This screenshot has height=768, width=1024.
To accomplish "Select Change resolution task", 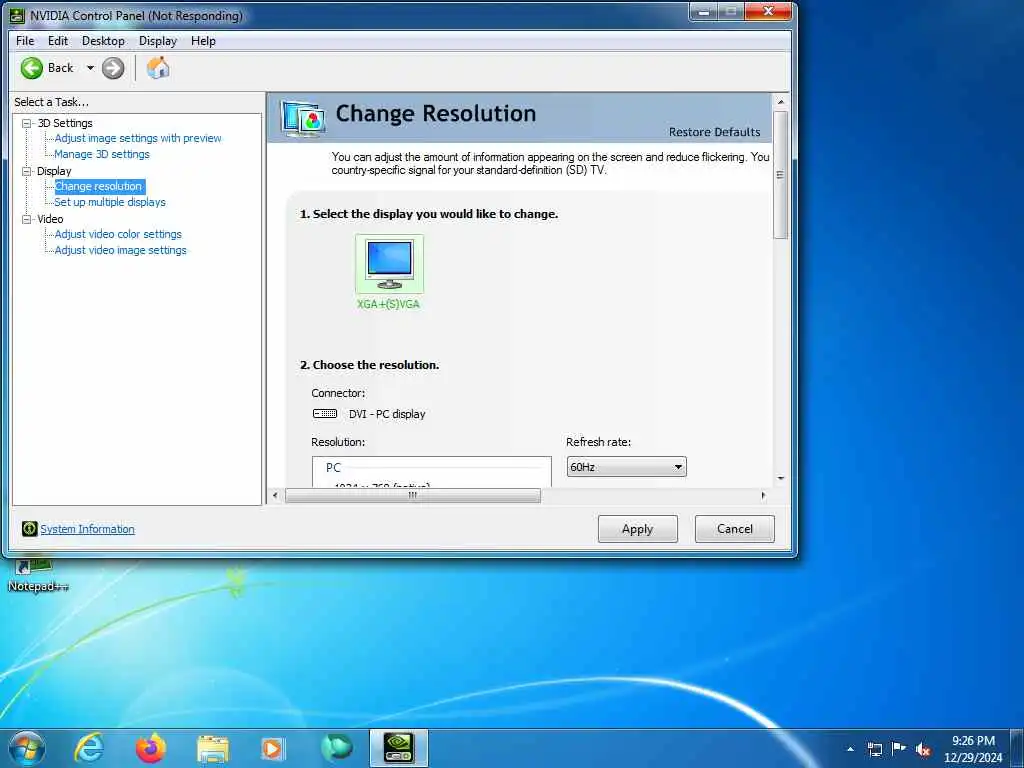I will pos(98,186).
